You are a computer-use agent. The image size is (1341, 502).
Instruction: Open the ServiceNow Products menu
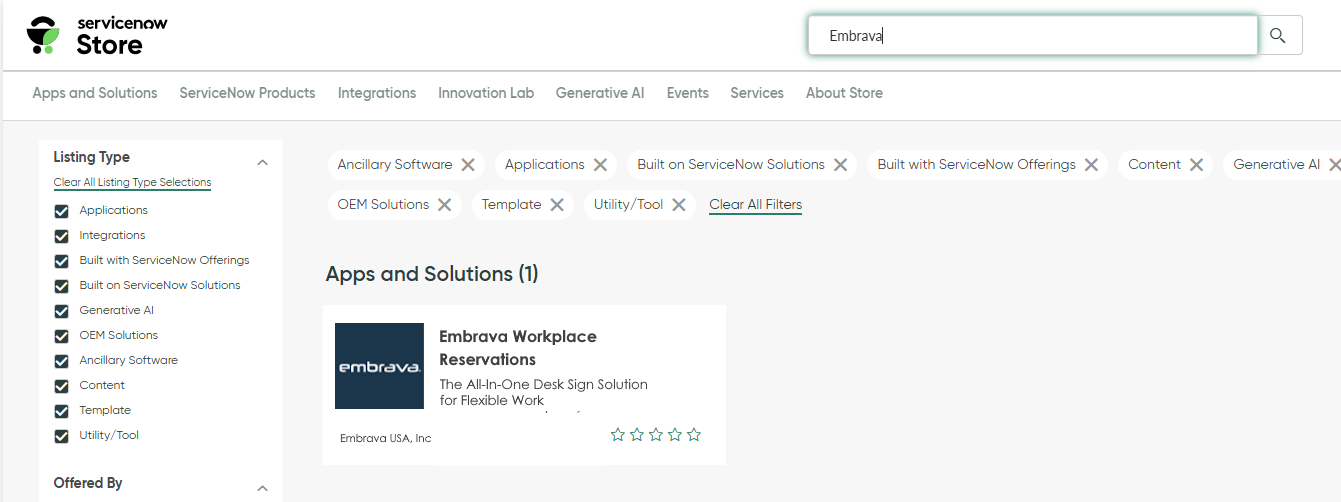pos(247,93)
